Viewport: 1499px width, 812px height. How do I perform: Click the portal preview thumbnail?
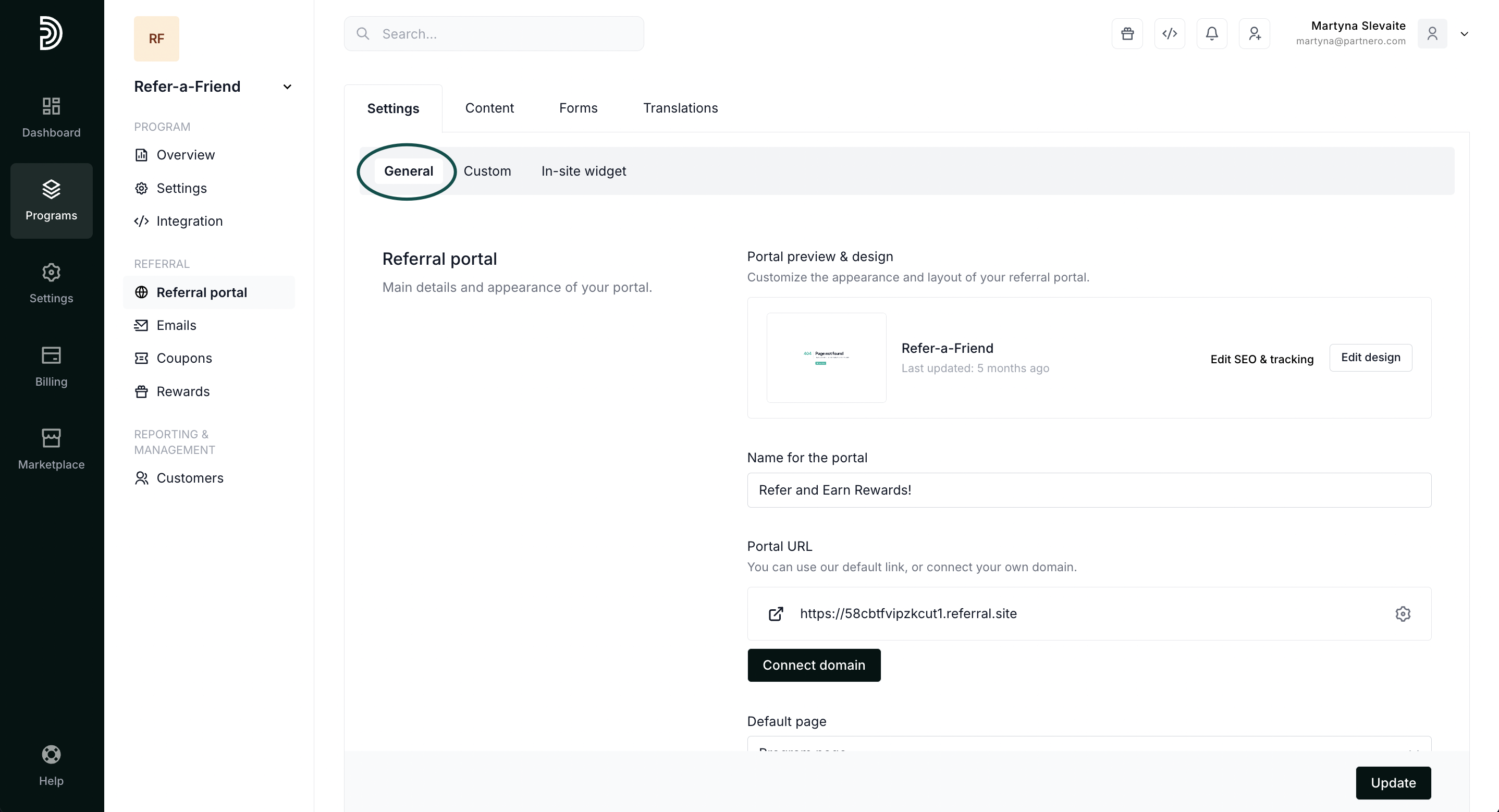826,358
